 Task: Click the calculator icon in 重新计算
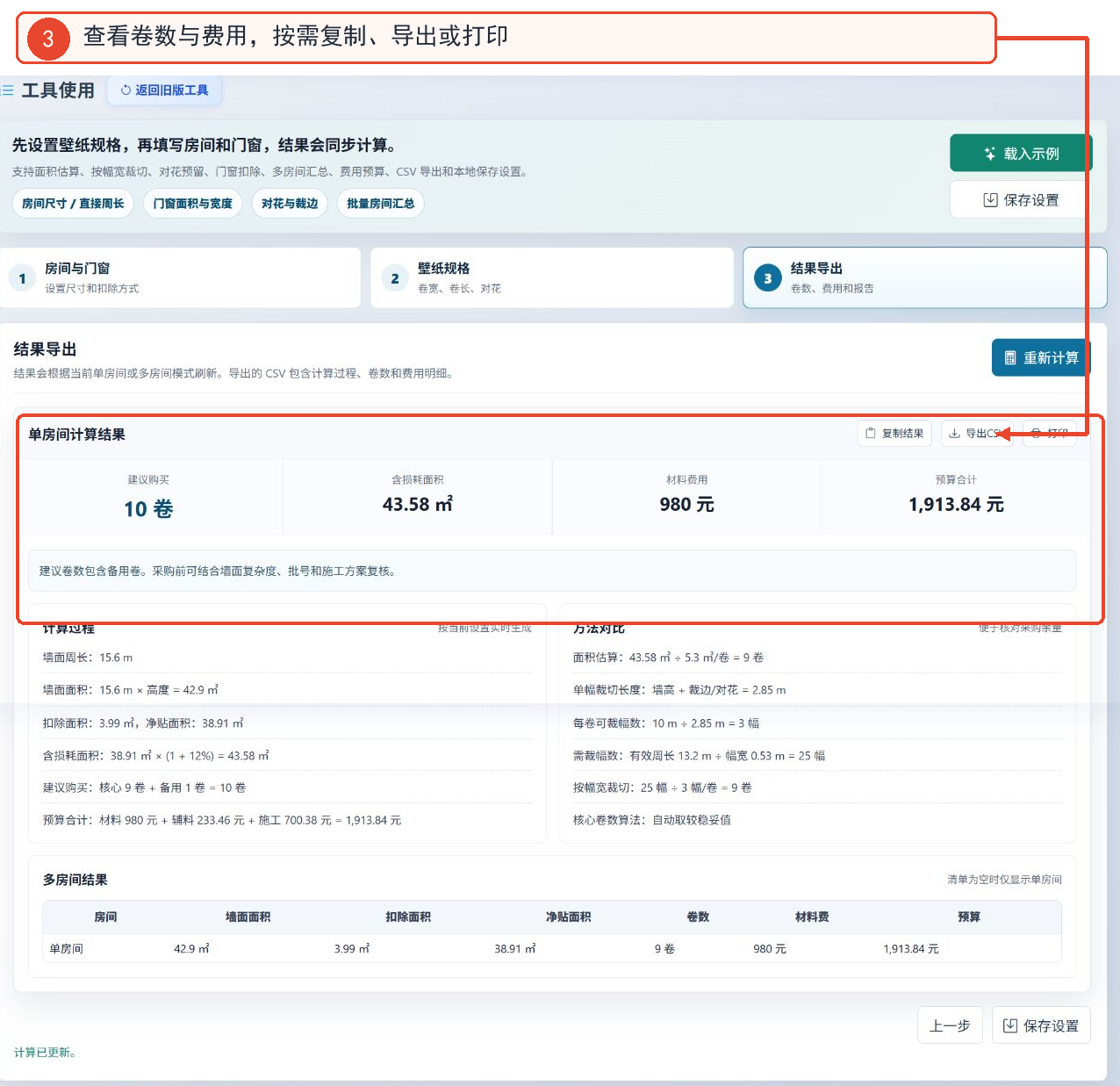pyautogui.click(x=1010, y=358)
